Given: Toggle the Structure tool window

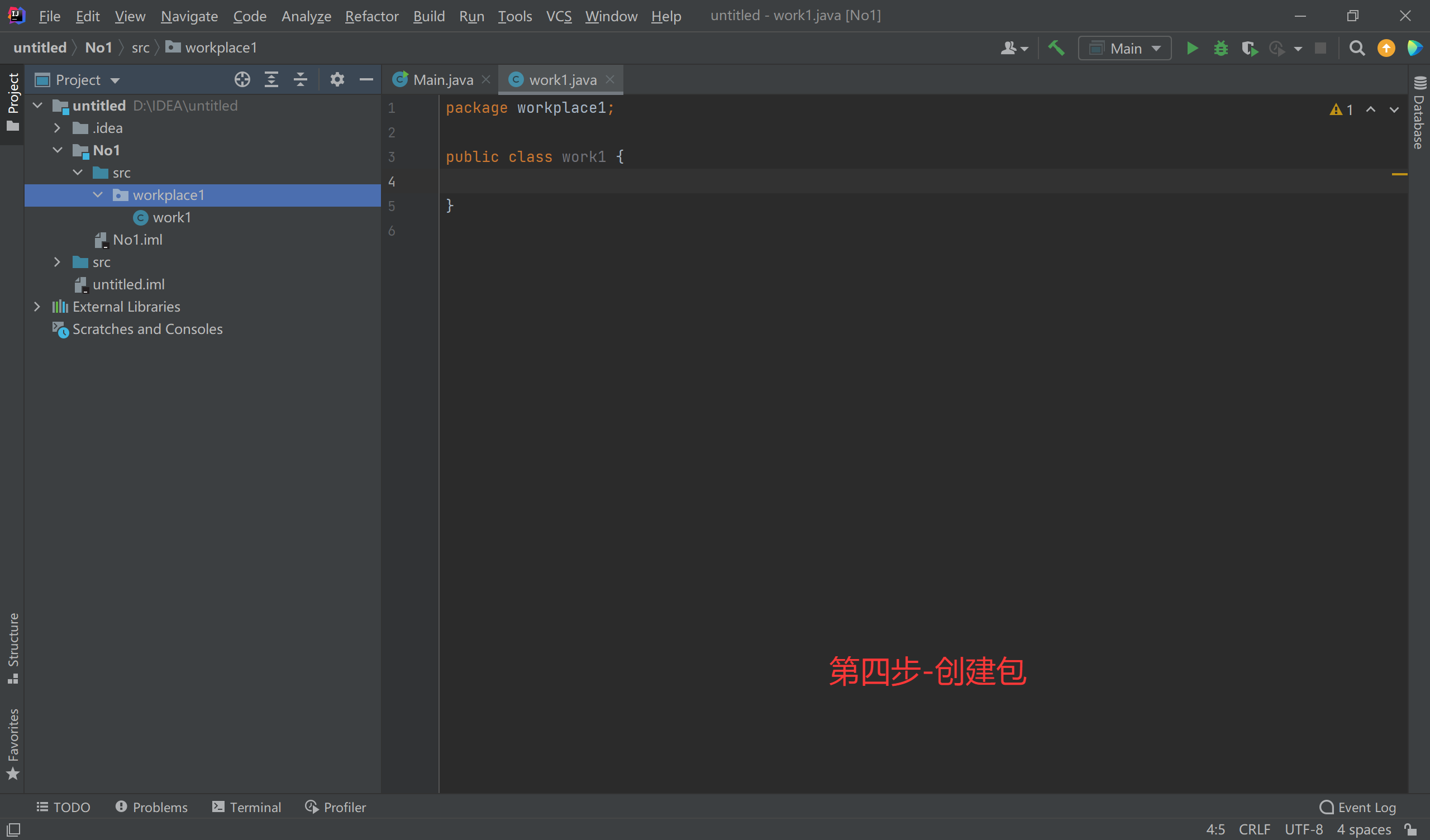Looking at the screenshot, I should [12, 647].
